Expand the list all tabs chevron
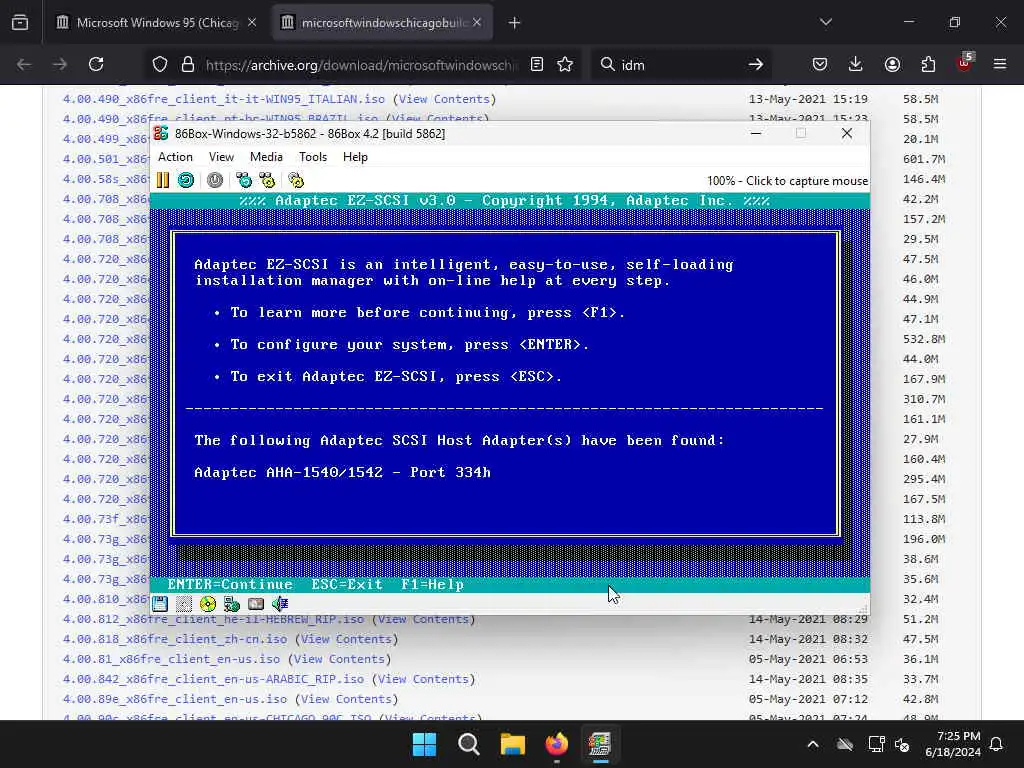The height and width of the screenshot is (768, 1024). [x=826, y=22]
